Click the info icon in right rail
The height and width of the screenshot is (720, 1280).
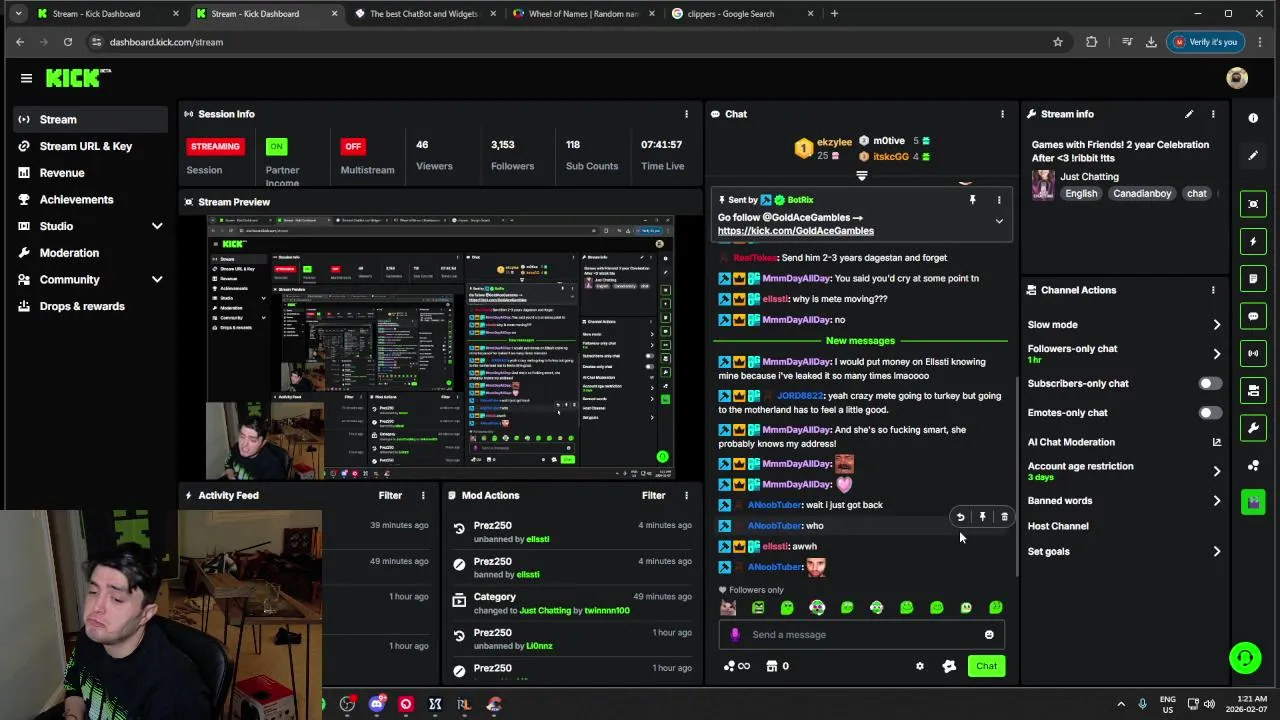click(1253, 118)
